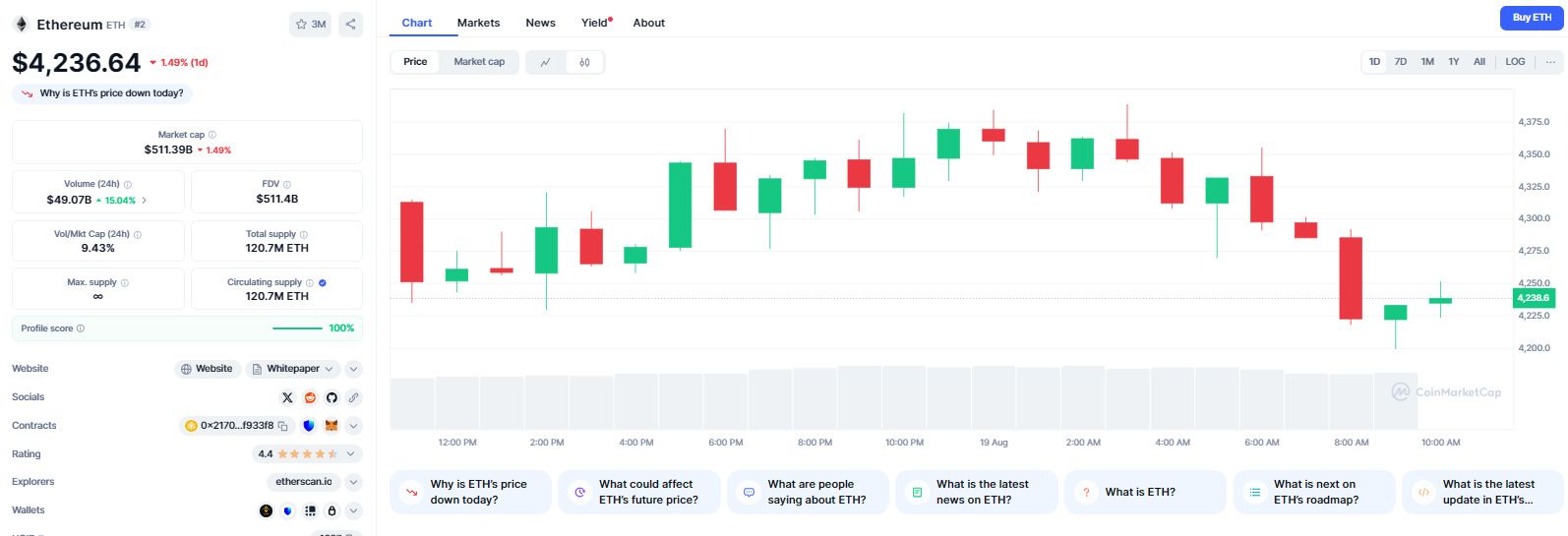Switch chart to candlestick view
1568x536 pixels.
coord(584,62)
